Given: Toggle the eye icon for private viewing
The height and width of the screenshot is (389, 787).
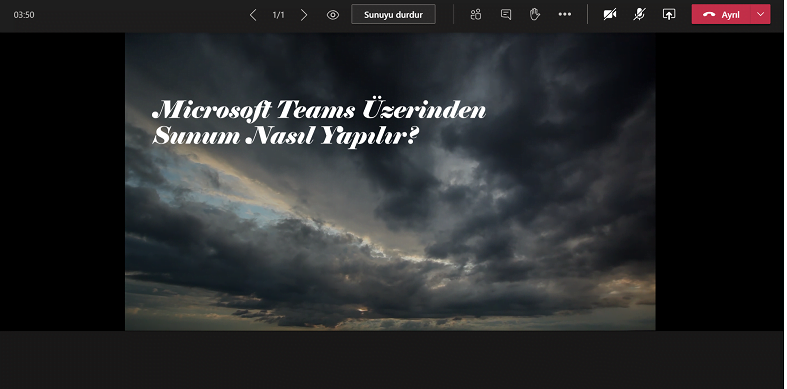Looking at the screenshot, I should click(x=333, y=15).
